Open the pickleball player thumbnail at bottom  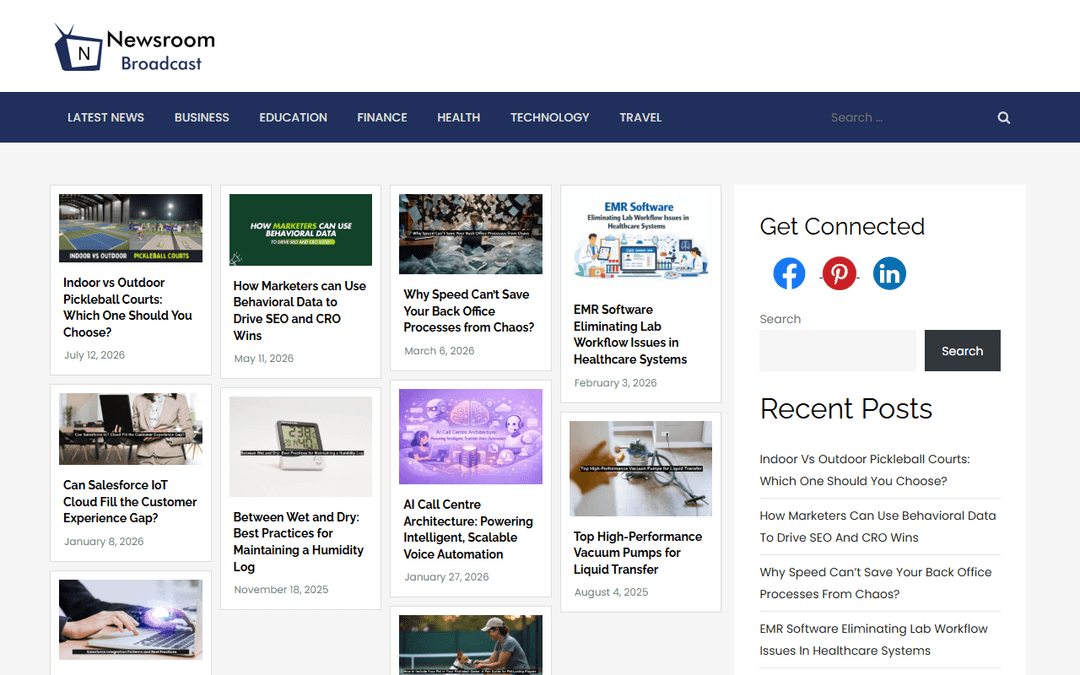[x=470, y=645]
